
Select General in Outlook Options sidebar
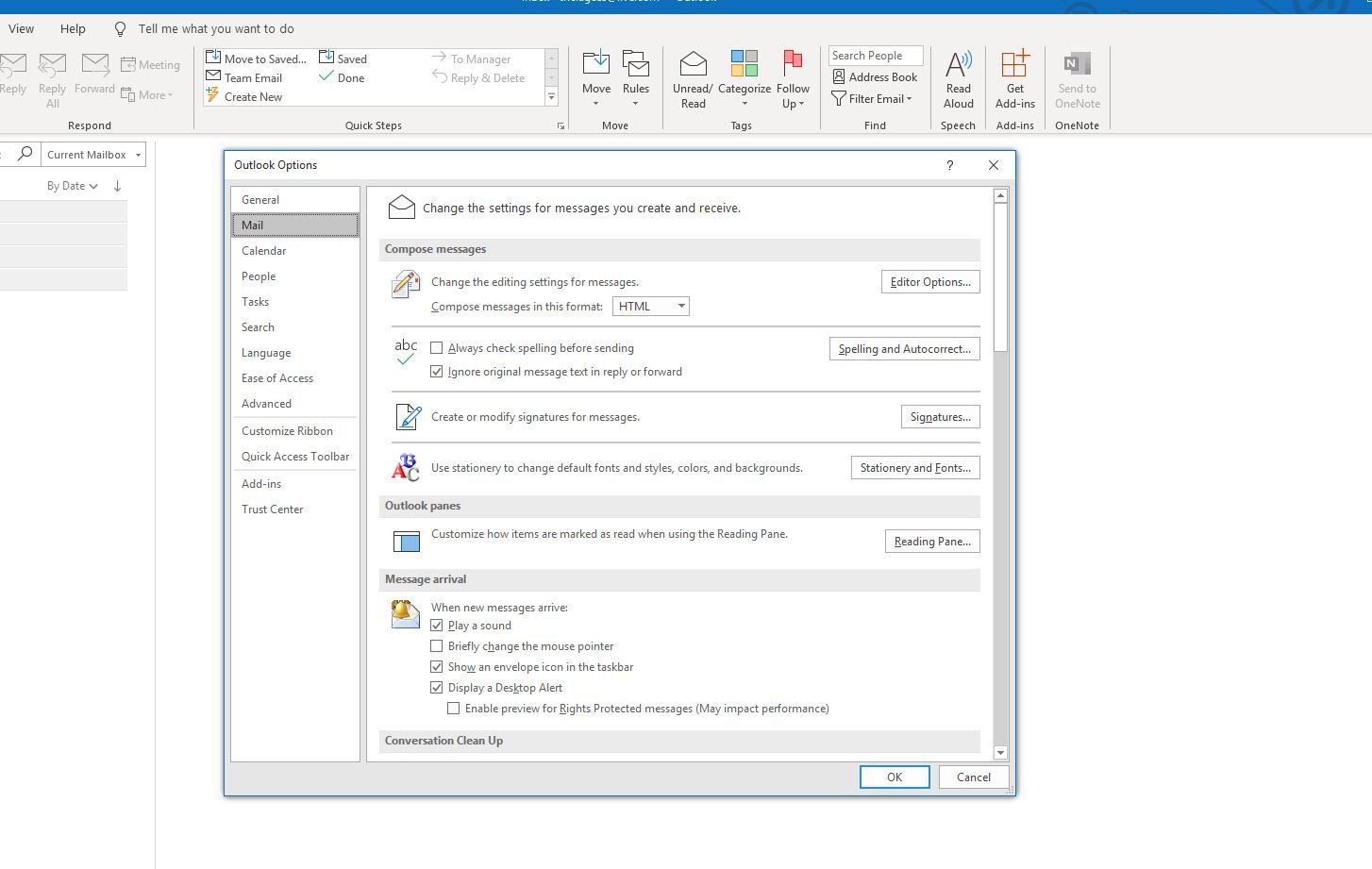[x=294, y=199]
